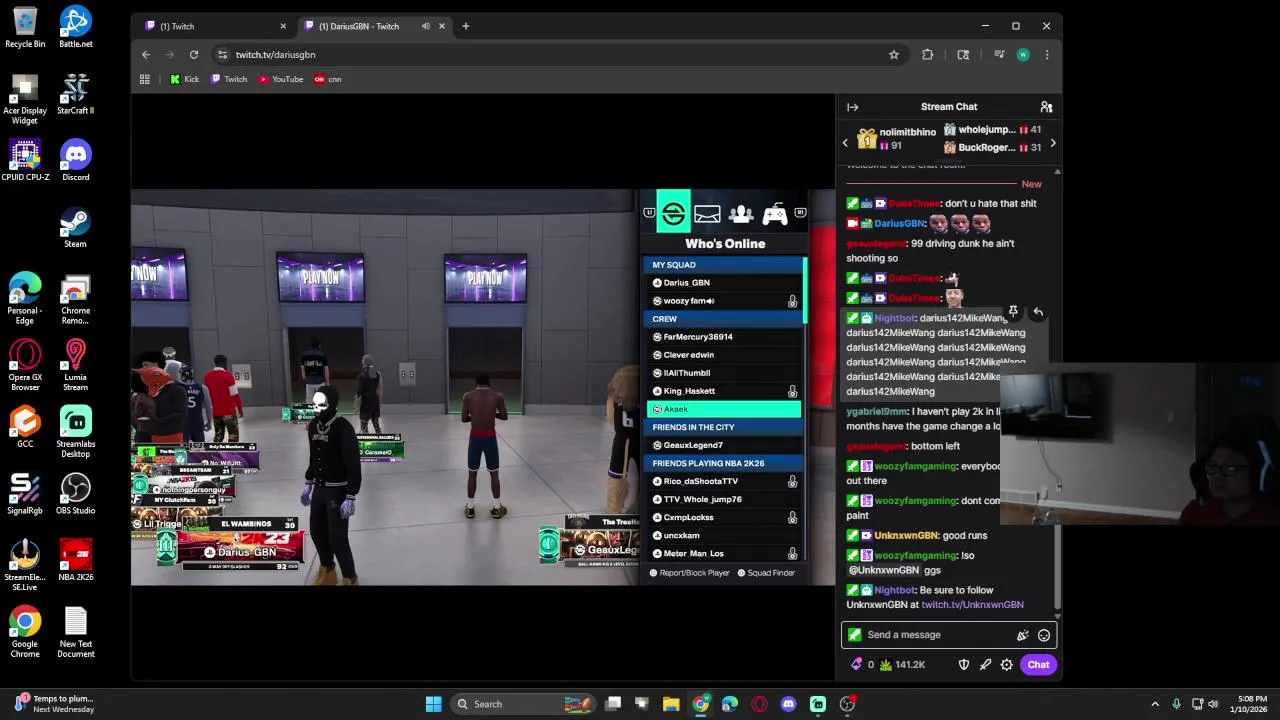Screen dimensions: 1280x720
Task: Open Steam from the desktop
Action: (75, 227)
